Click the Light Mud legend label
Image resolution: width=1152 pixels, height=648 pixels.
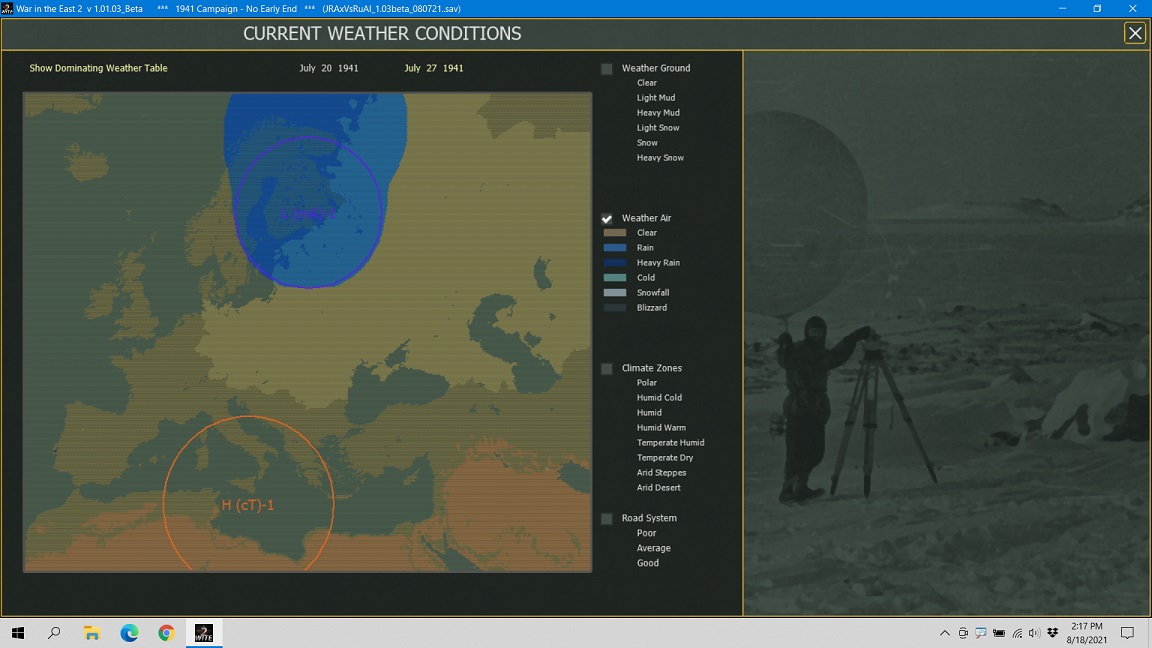click(656, 98)
